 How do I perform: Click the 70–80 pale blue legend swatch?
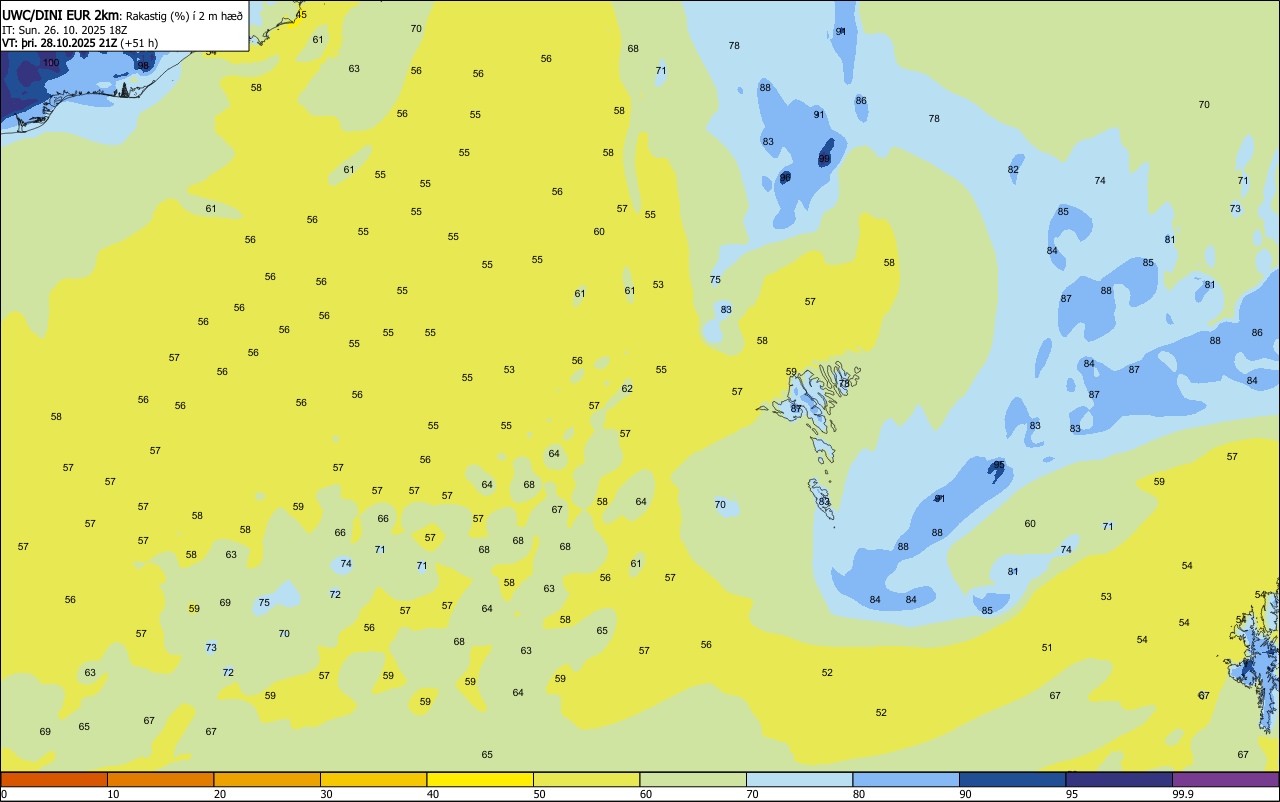tap(799, 779)
